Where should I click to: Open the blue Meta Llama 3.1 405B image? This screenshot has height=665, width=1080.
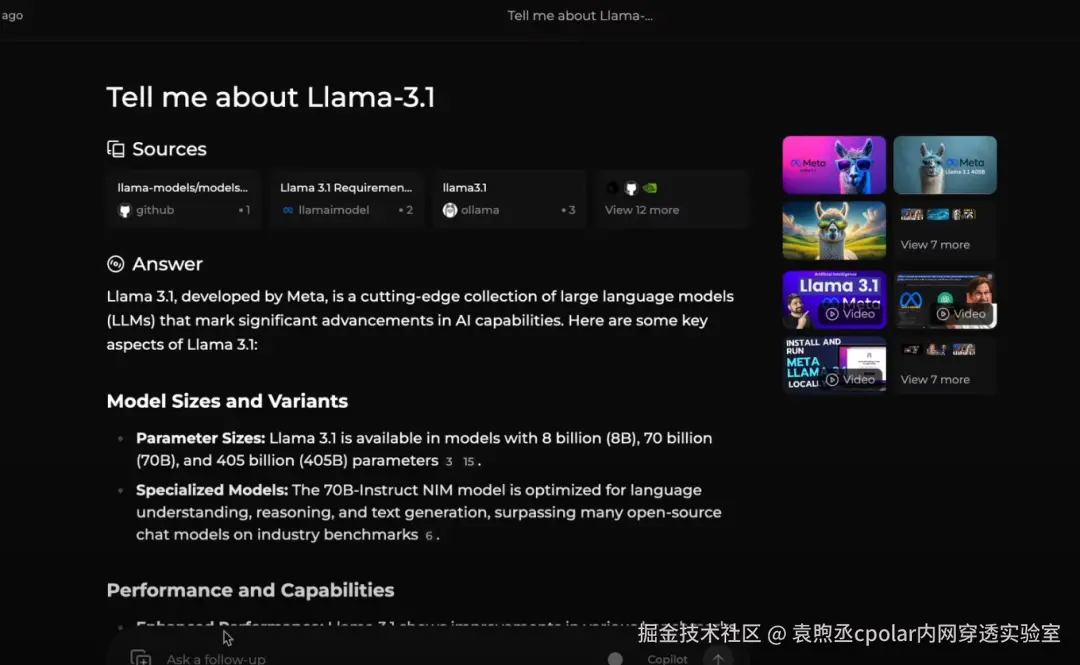tap(945, 165)
